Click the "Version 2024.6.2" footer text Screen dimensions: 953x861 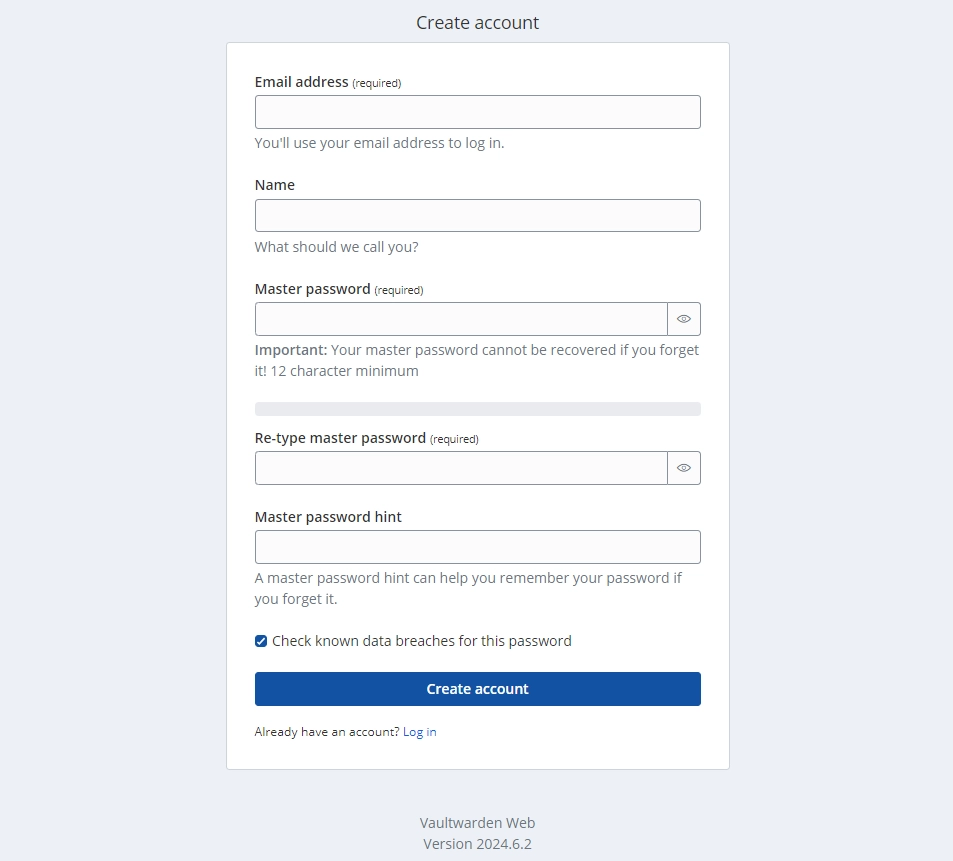click(x=477, y=843)
